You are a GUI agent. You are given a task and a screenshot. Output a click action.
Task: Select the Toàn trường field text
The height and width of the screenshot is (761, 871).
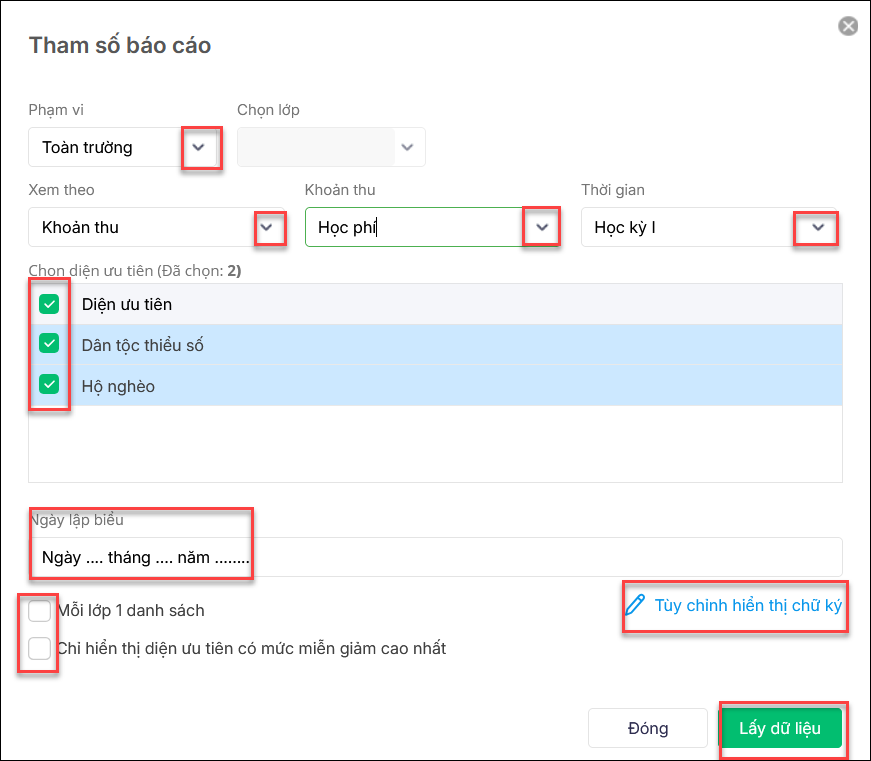tap(87, 147)
